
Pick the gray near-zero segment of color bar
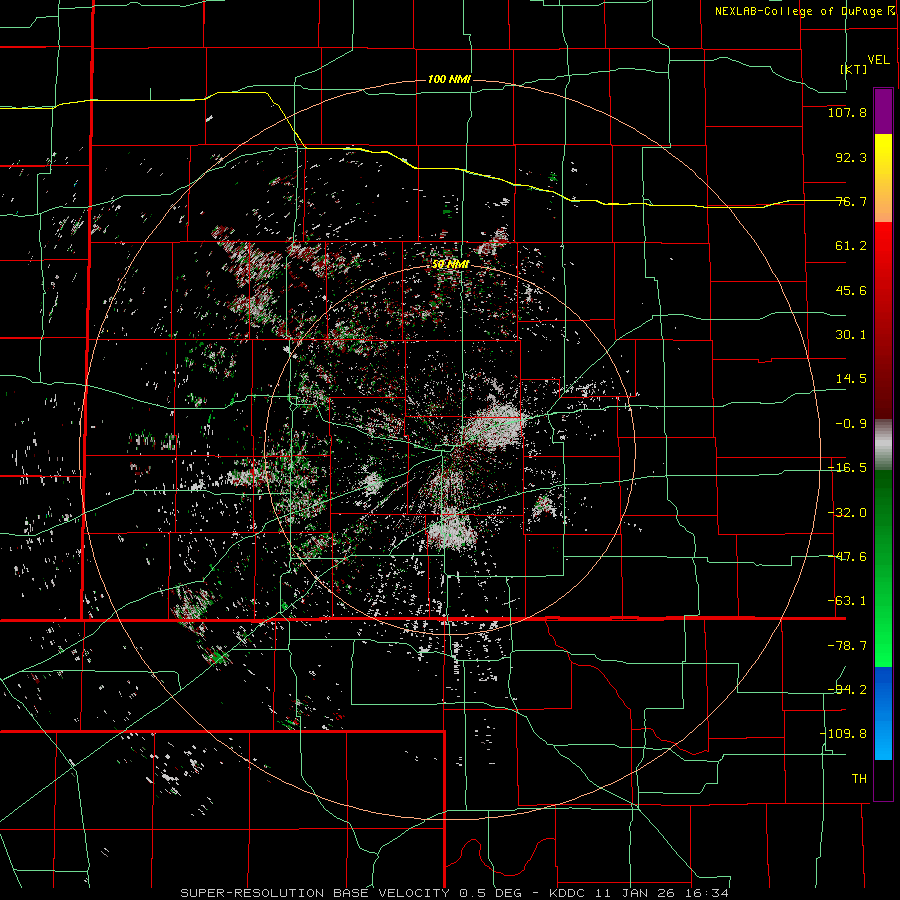(883, 445)
